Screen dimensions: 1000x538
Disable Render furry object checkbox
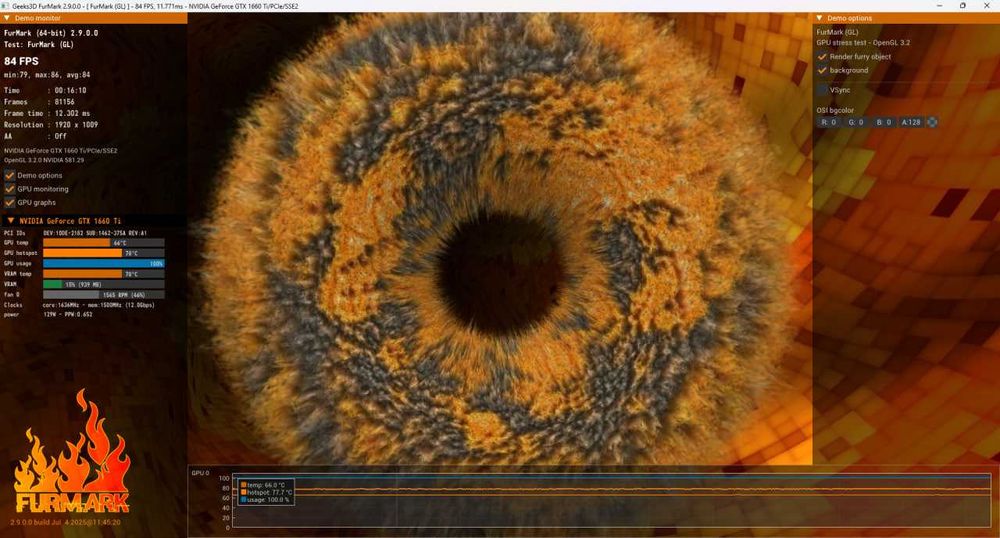click(x=822, y=57)
